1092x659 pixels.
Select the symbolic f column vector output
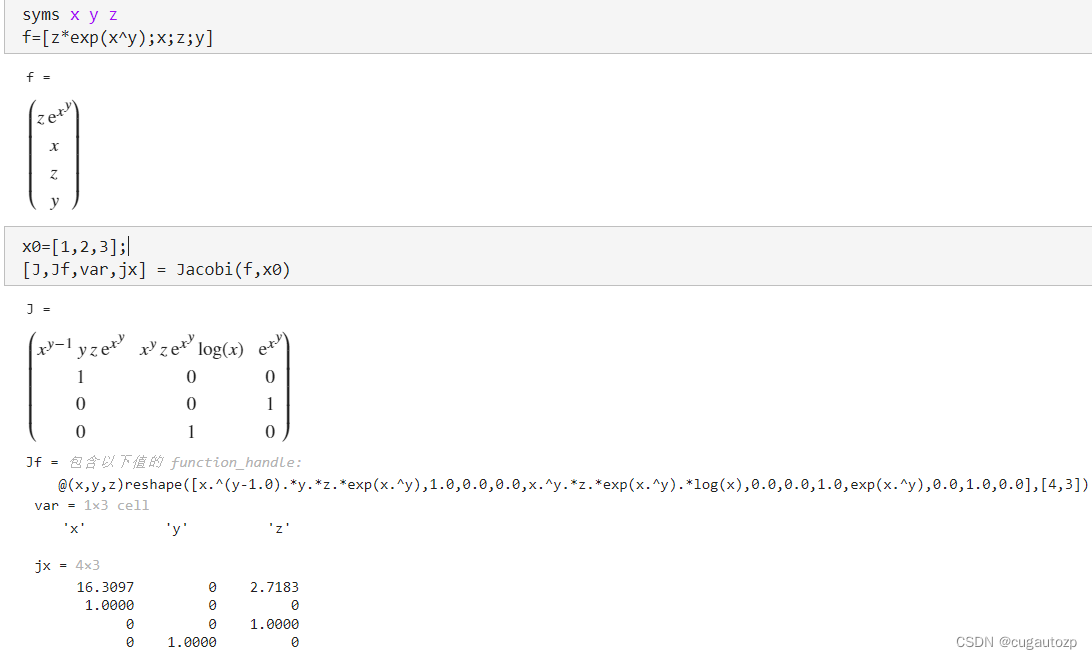pos(54,155)
